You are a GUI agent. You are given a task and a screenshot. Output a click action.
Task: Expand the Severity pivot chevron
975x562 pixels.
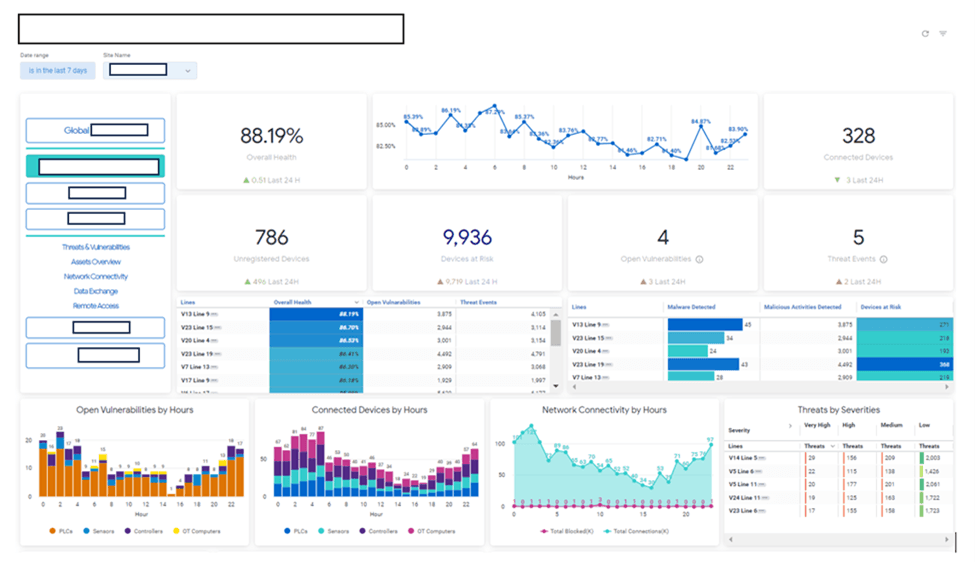(790, 426)
